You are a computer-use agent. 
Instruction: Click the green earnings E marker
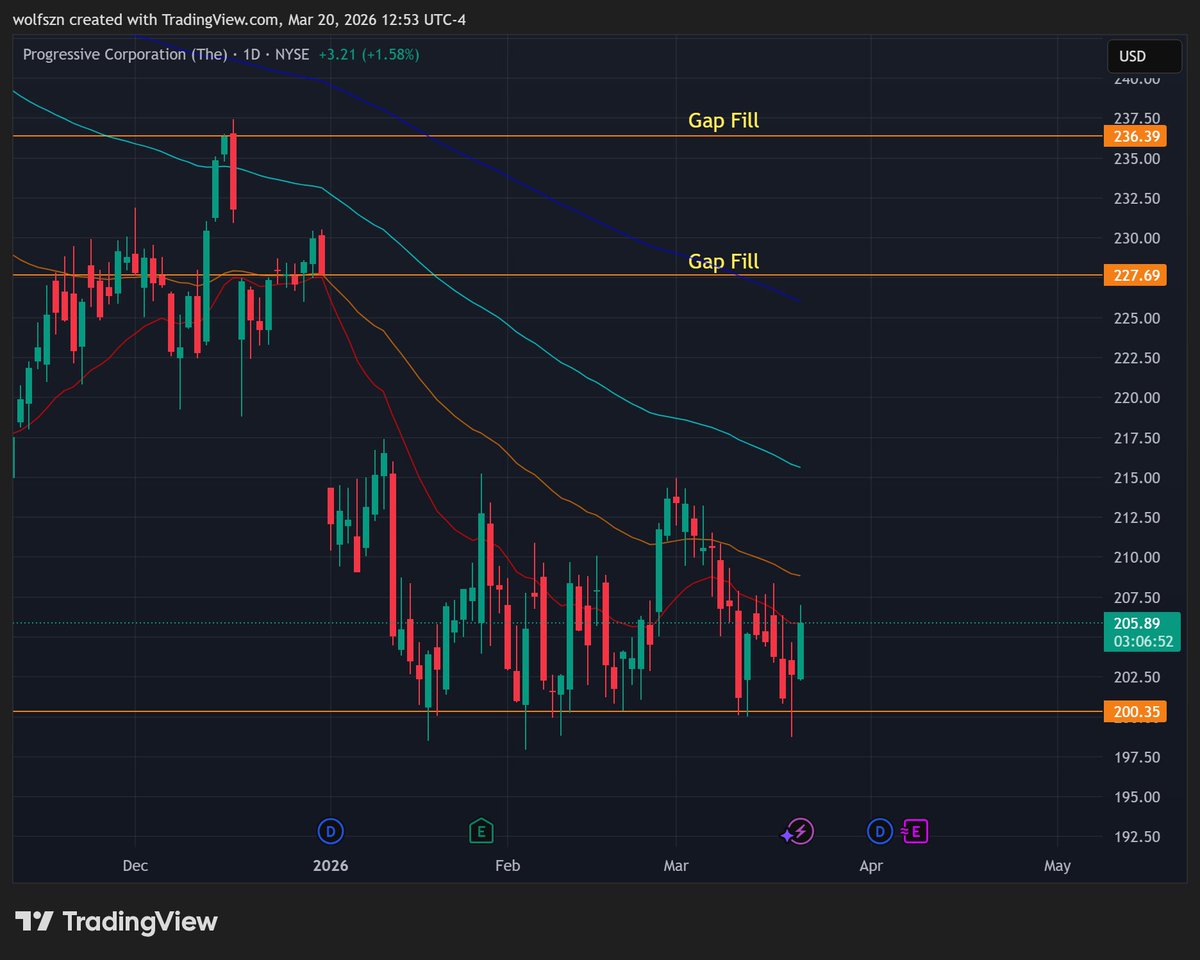pyautogui.click(x=481, y=830)
